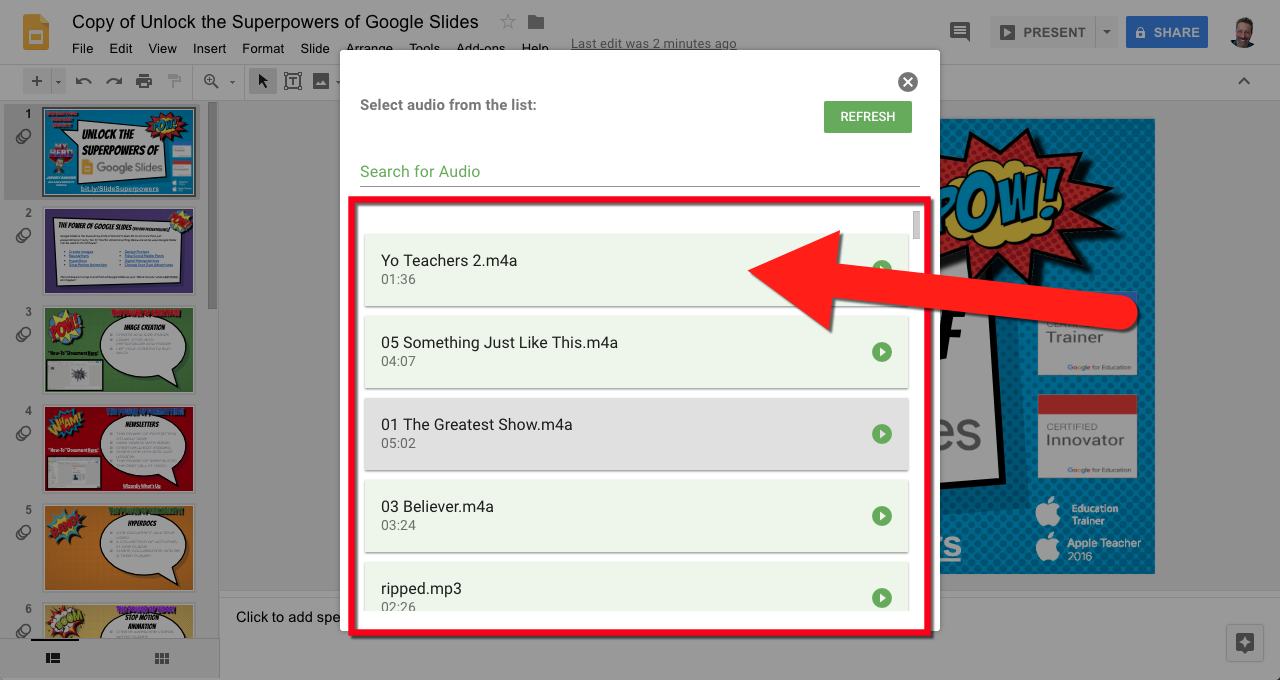Click the transition icon beside slide 3
This screenshot has width=1280, height=680.
23,335
